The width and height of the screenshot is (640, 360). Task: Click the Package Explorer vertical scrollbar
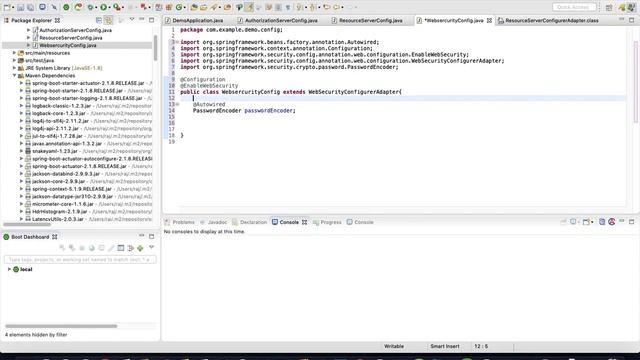tap(155, 48)
